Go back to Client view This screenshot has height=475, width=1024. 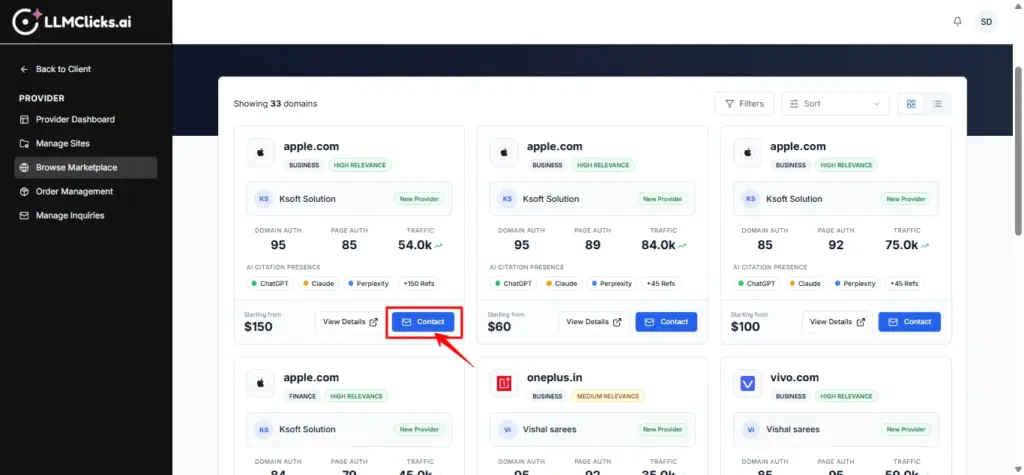click(62, 69)
